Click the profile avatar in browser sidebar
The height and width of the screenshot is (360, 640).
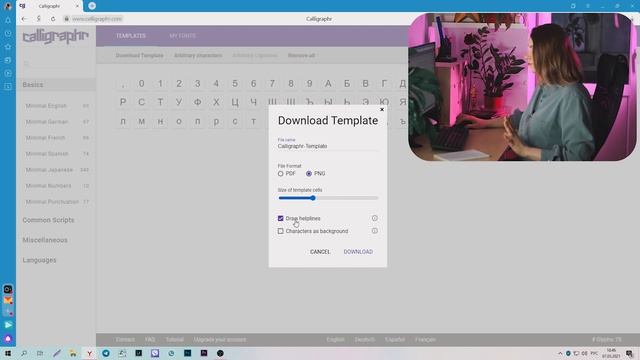tap(8, 6)
